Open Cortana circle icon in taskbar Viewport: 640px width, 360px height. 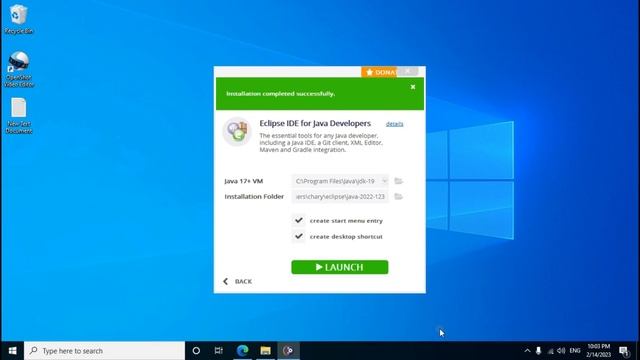click(196, 351)
